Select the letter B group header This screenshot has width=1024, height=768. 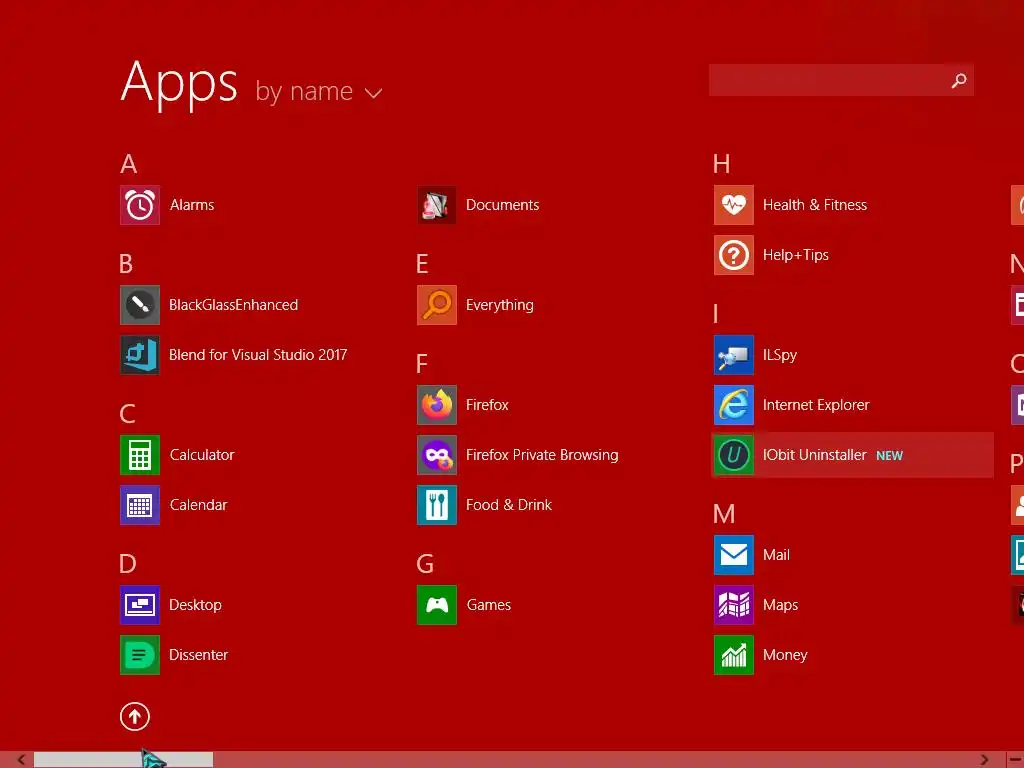coord(126,264)
